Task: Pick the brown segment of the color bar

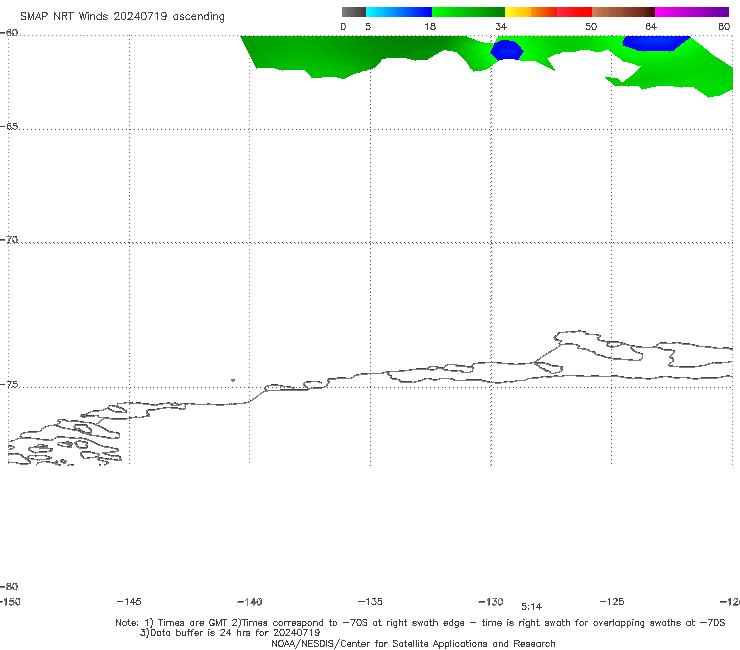Action: 623,12
